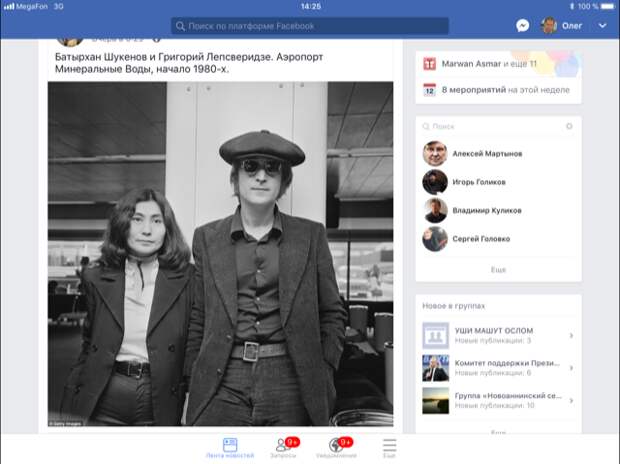Image resolution: width=620 pixels, height=464 pixels.
Task: Open Владимир Куликов's avatar
Action: pyautogui.click(x=435, y=210)
